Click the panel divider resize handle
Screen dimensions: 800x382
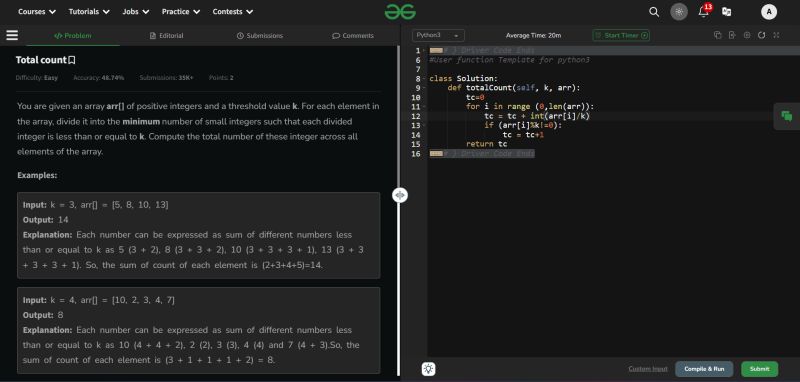coord(400,195)
